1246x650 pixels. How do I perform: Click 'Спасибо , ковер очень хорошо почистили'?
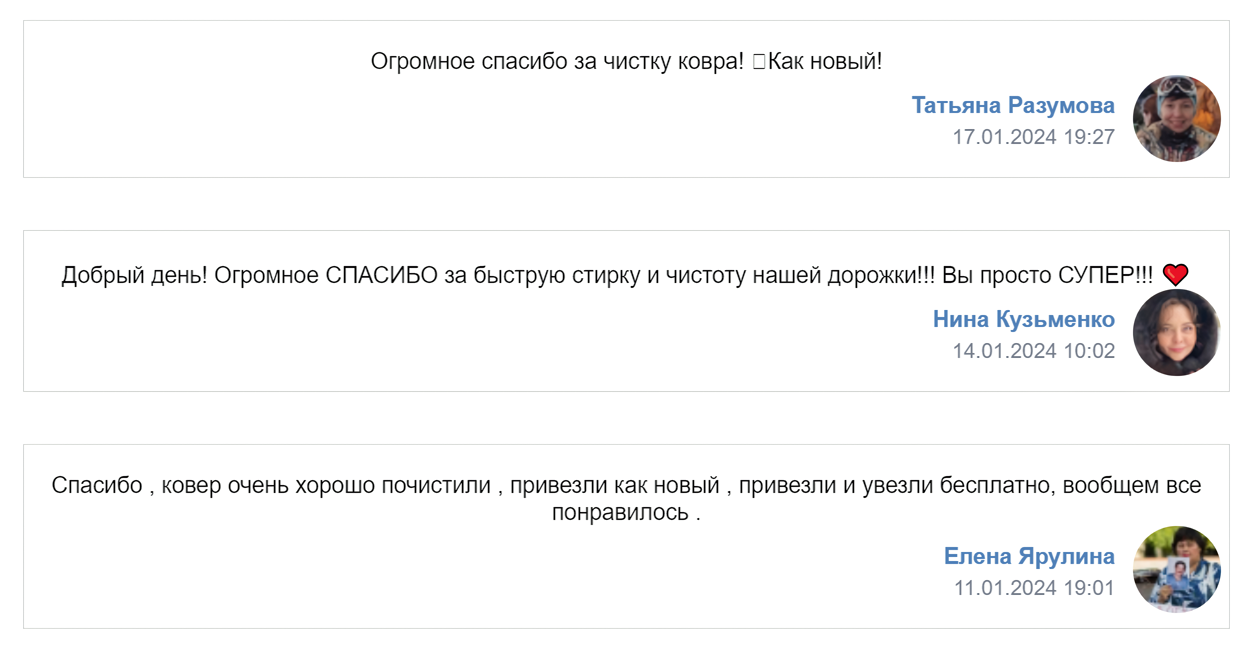point(271,486)
